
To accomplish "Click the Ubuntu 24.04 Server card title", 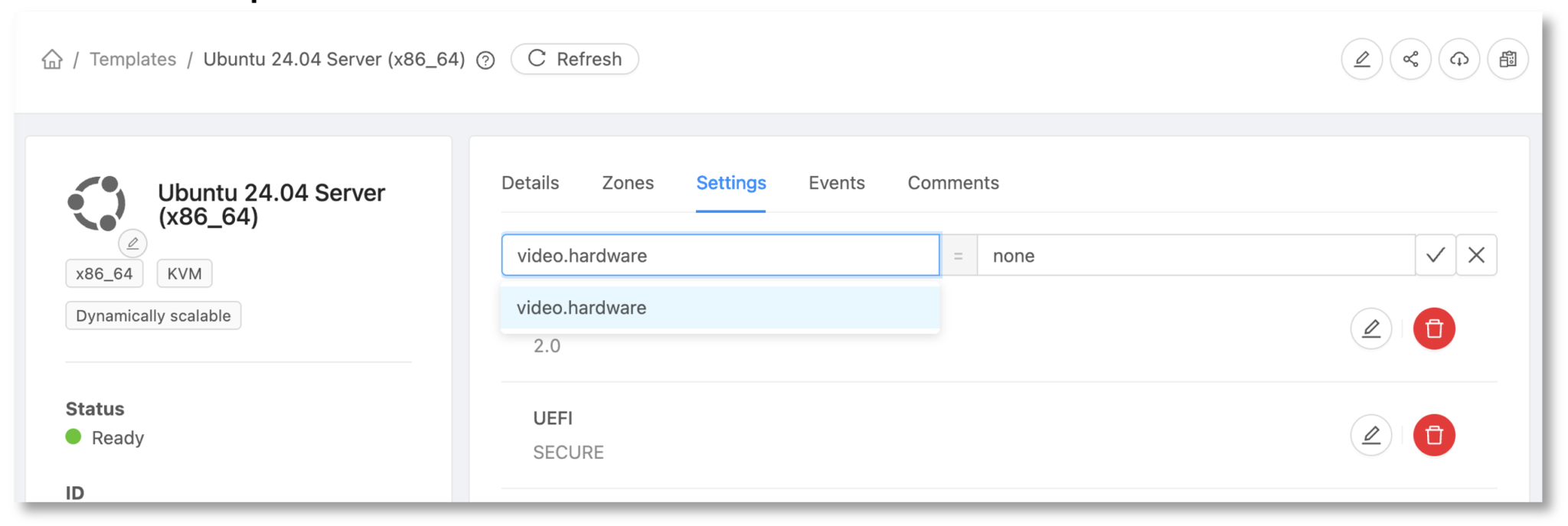I will [271, 204].
